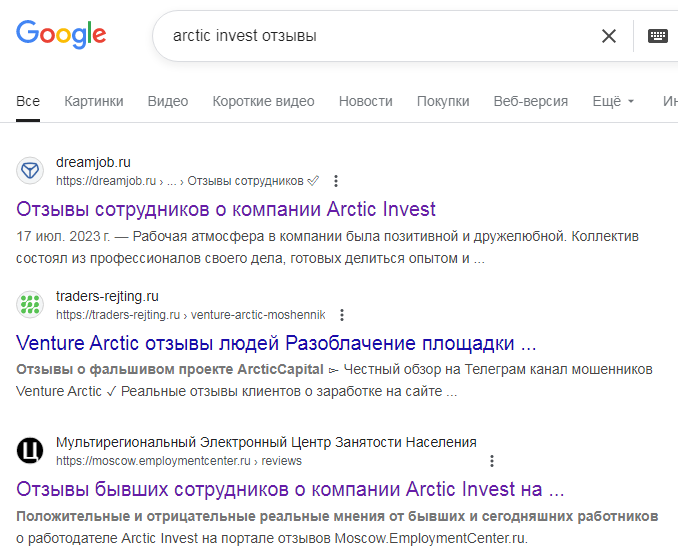The width and height of the screenshot is (678, 559).
Task: Open the Покупки tab
Action: (x=443, y=101)
